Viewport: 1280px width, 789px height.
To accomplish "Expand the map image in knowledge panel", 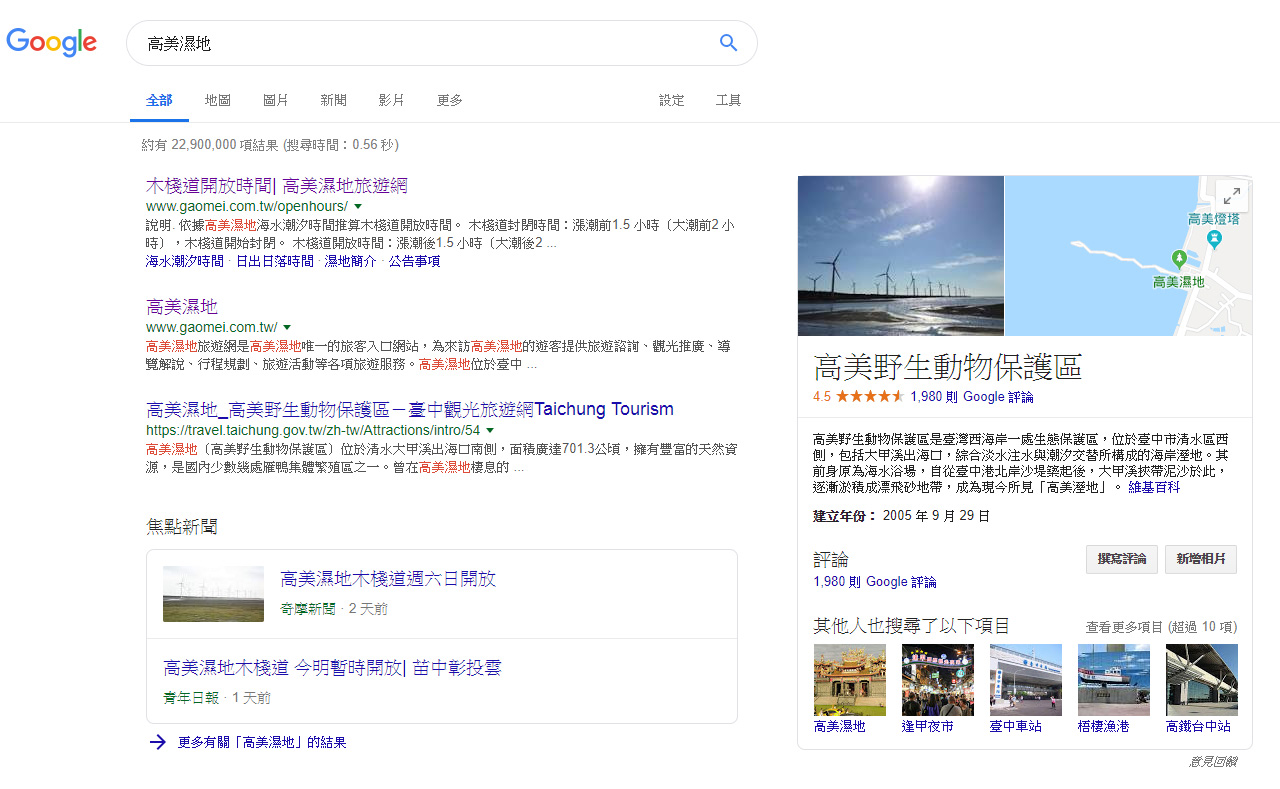I will tap(1232, 195).
